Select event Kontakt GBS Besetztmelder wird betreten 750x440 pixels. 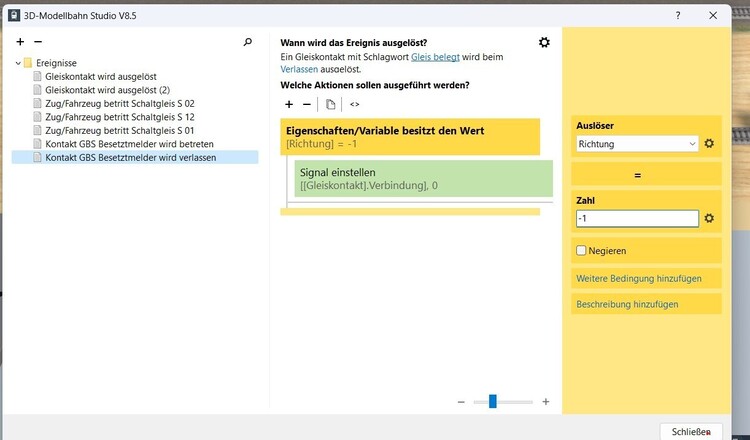point(129,144)
